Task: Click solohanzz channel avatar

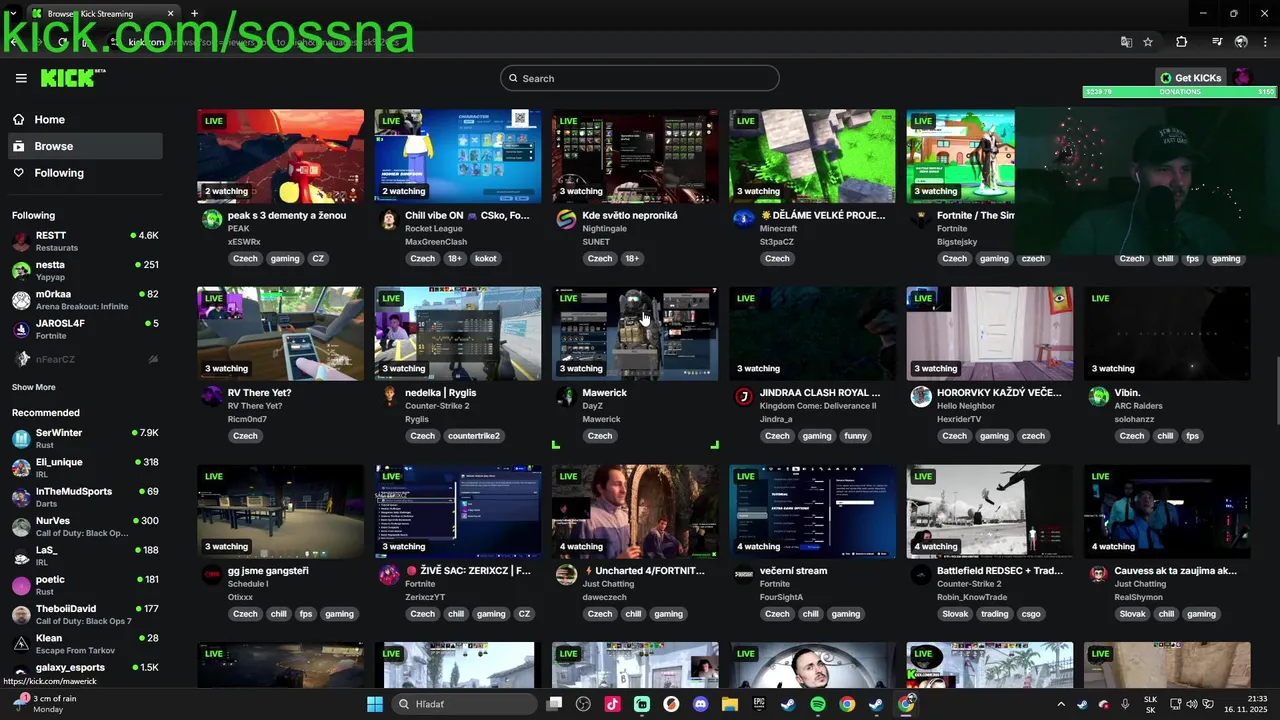Action: tap(1098, 397)
